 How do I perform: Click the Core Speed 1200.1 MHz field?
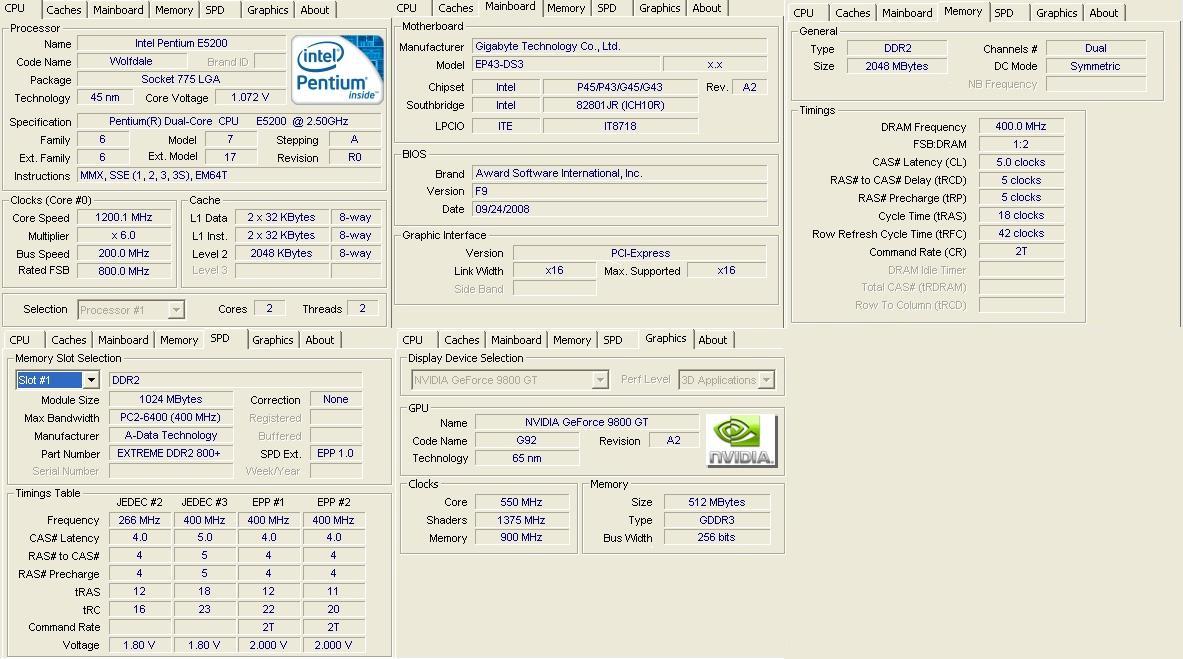pos(123,217)
